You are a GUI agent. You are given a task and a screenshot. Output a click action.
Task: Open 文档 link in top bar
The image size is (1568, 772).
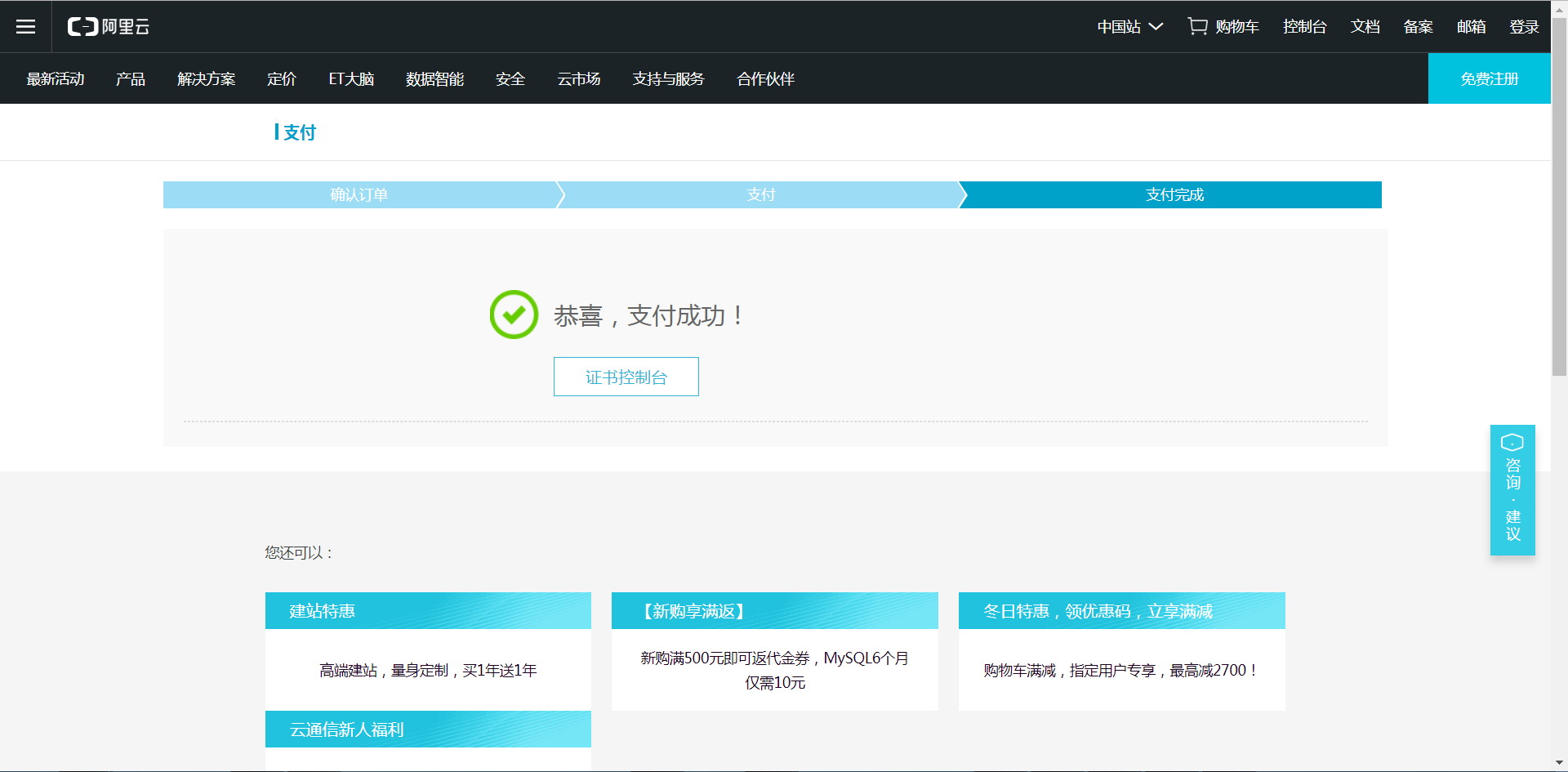[1365, 27]
